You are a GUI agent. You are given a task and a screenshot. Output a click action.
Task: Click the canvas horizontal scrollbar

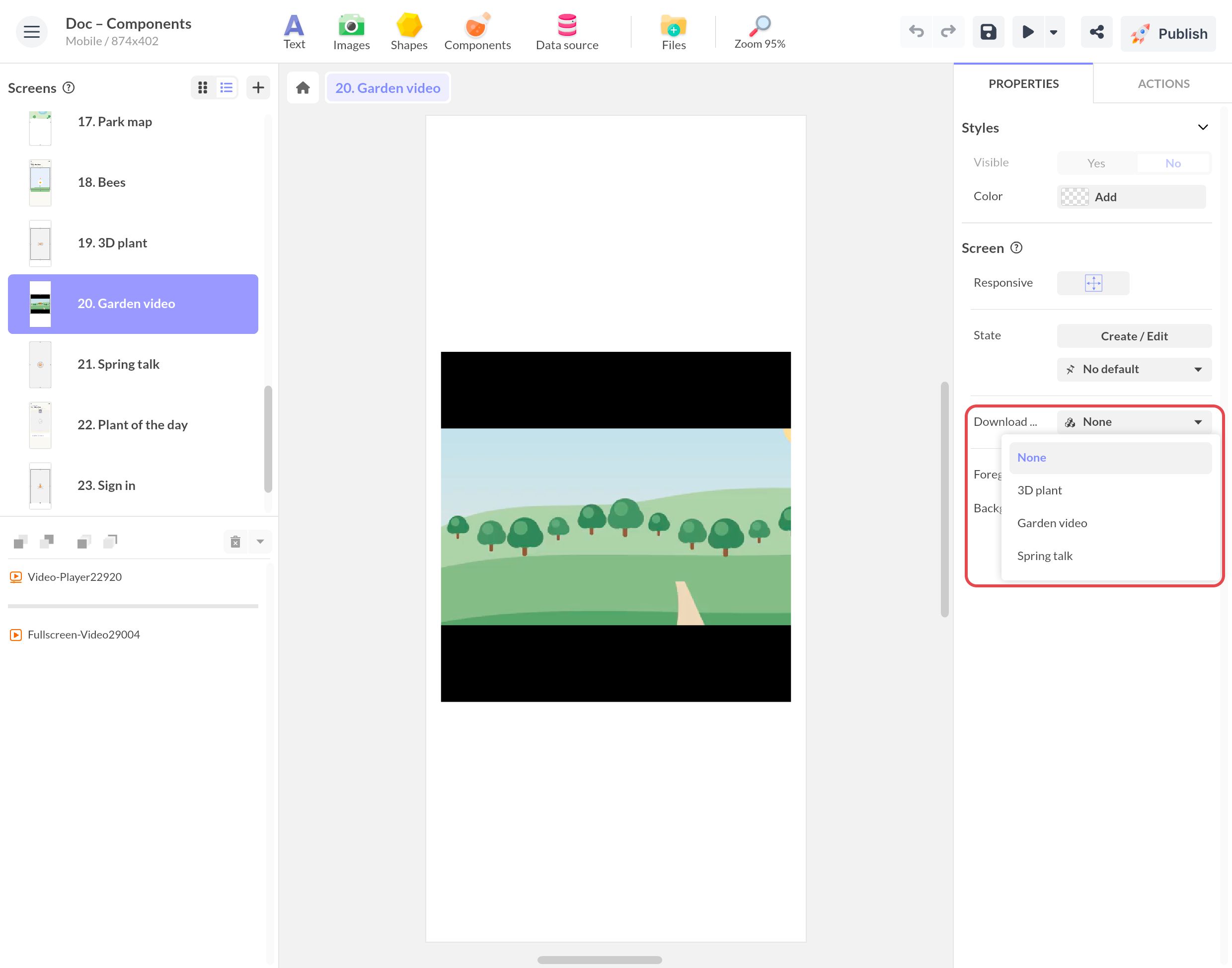599,960
